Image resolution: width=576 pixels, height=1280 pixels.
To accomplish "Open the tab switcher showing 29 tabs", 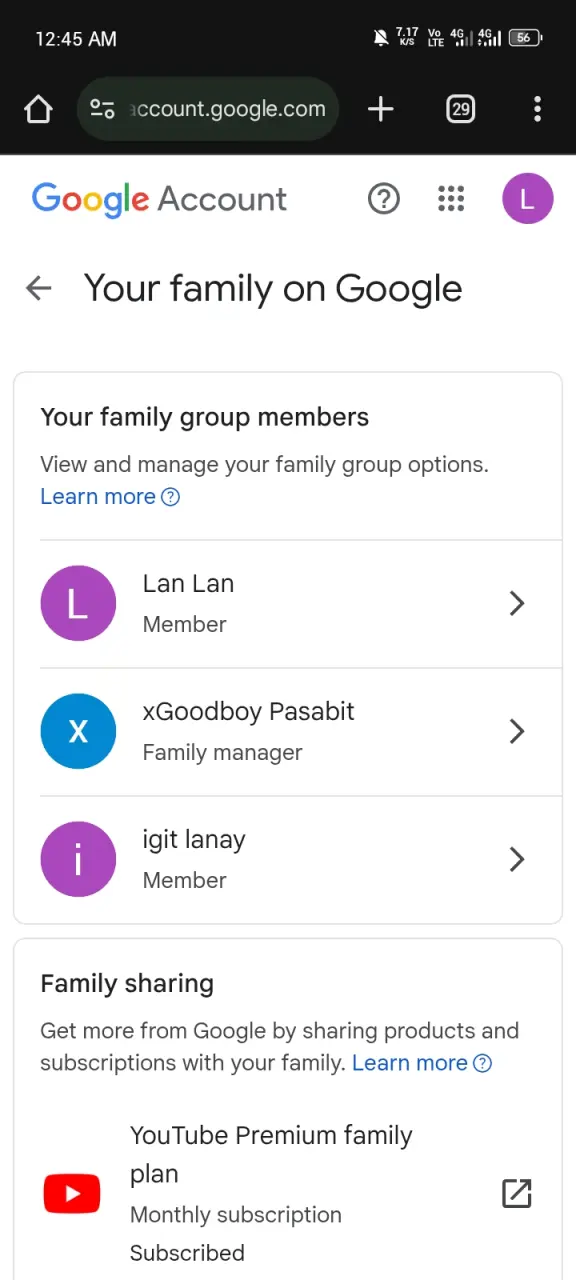I will pyautogui.click(x=460, y=109).
